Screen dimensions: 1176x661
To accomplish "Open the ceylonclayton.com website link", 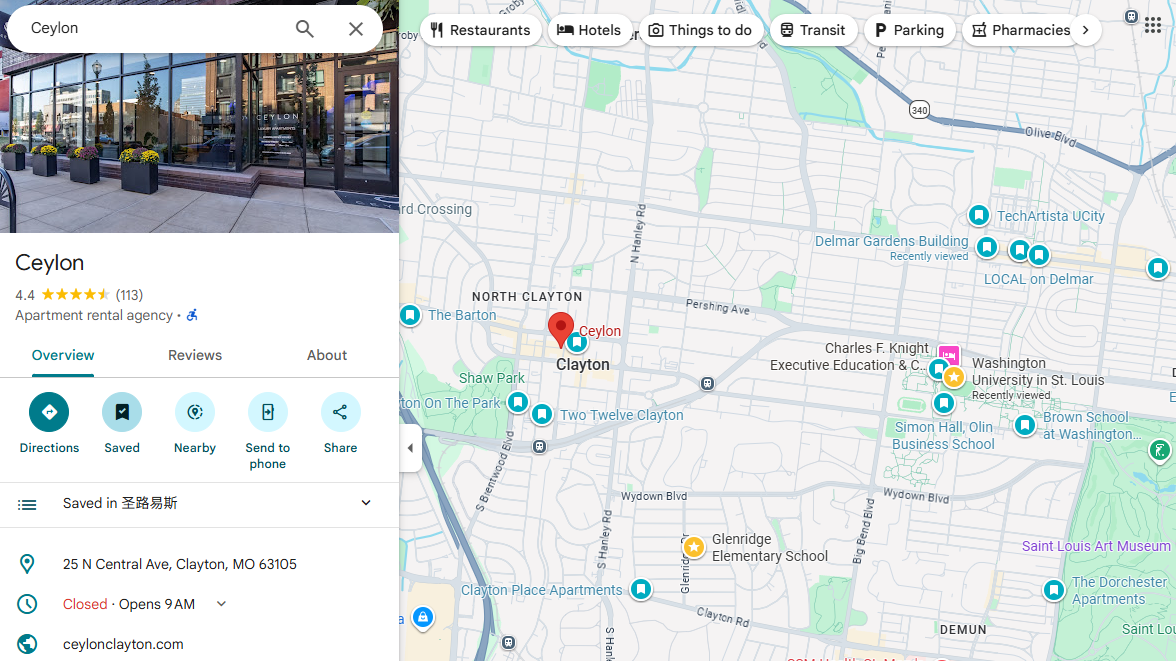I will [x=123, y=644].
